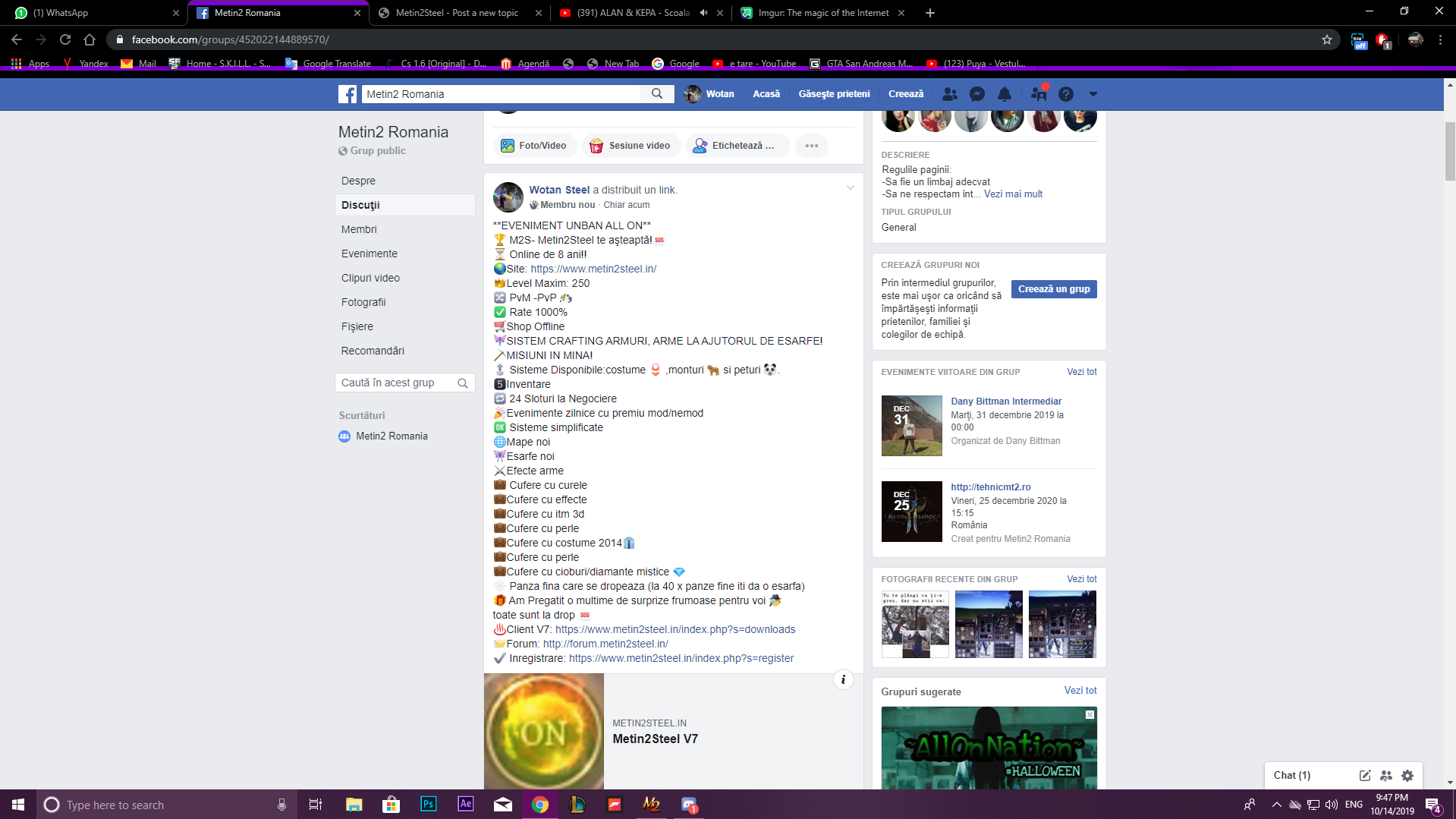
Task: Click the Creează un grup button
Action: point(1054,289)
